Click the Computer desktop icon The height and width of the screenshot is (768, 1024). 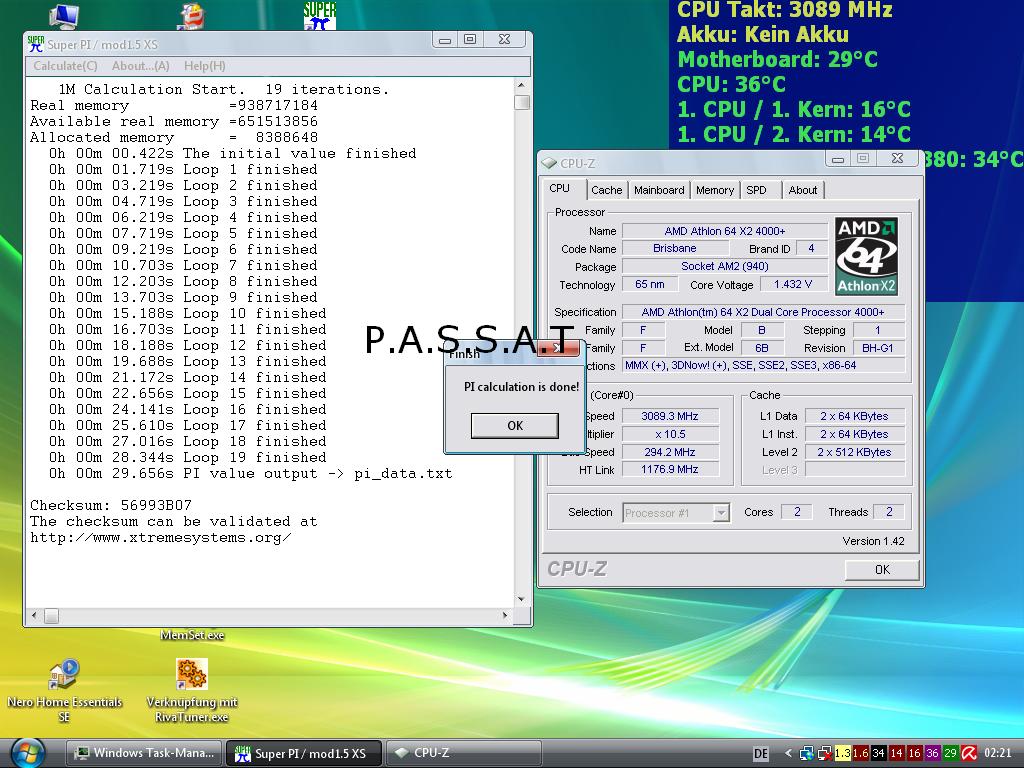[64, 16]
